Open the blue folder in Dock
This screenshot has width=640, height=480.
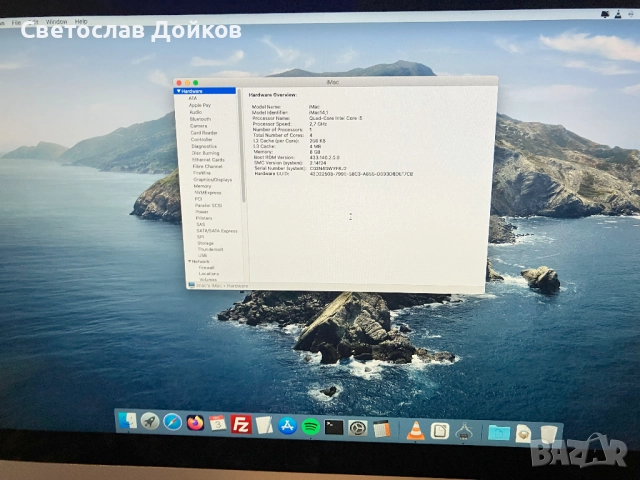(x=499, y=433)
